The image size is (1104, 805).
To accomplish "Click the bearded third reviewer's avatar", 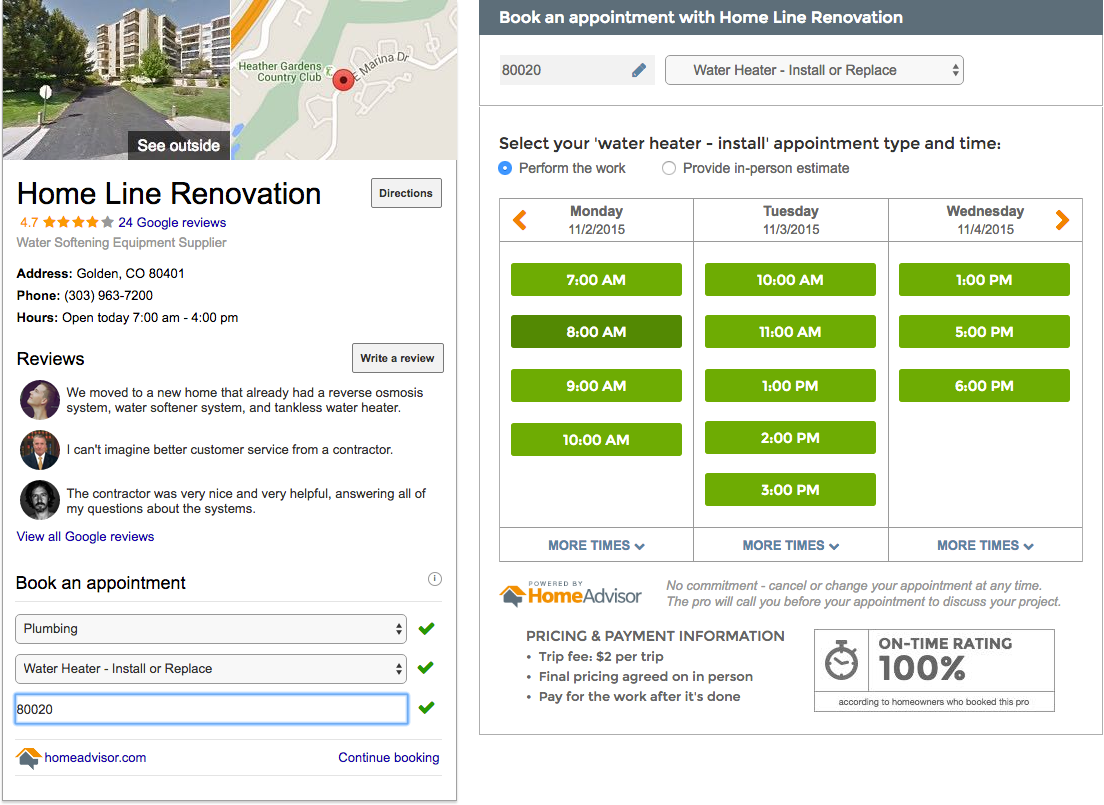I will click(39, 499).
